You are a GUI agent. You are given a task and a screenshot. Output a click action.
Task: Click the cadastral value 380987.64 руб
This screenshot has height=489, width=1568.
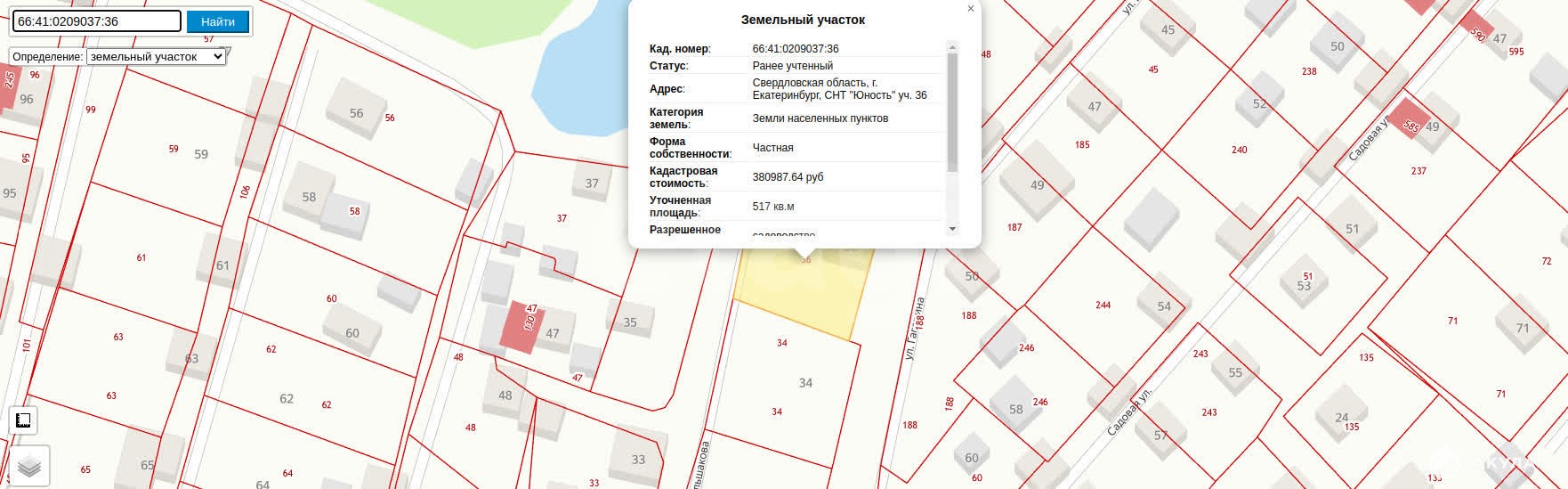click(788, 177)
